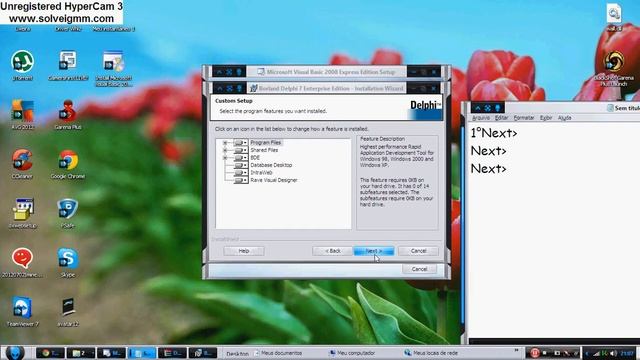Viewport: 640px width, 360px height.
Task: Click Help in the Delphi wizard
Action: coord(244,251)
